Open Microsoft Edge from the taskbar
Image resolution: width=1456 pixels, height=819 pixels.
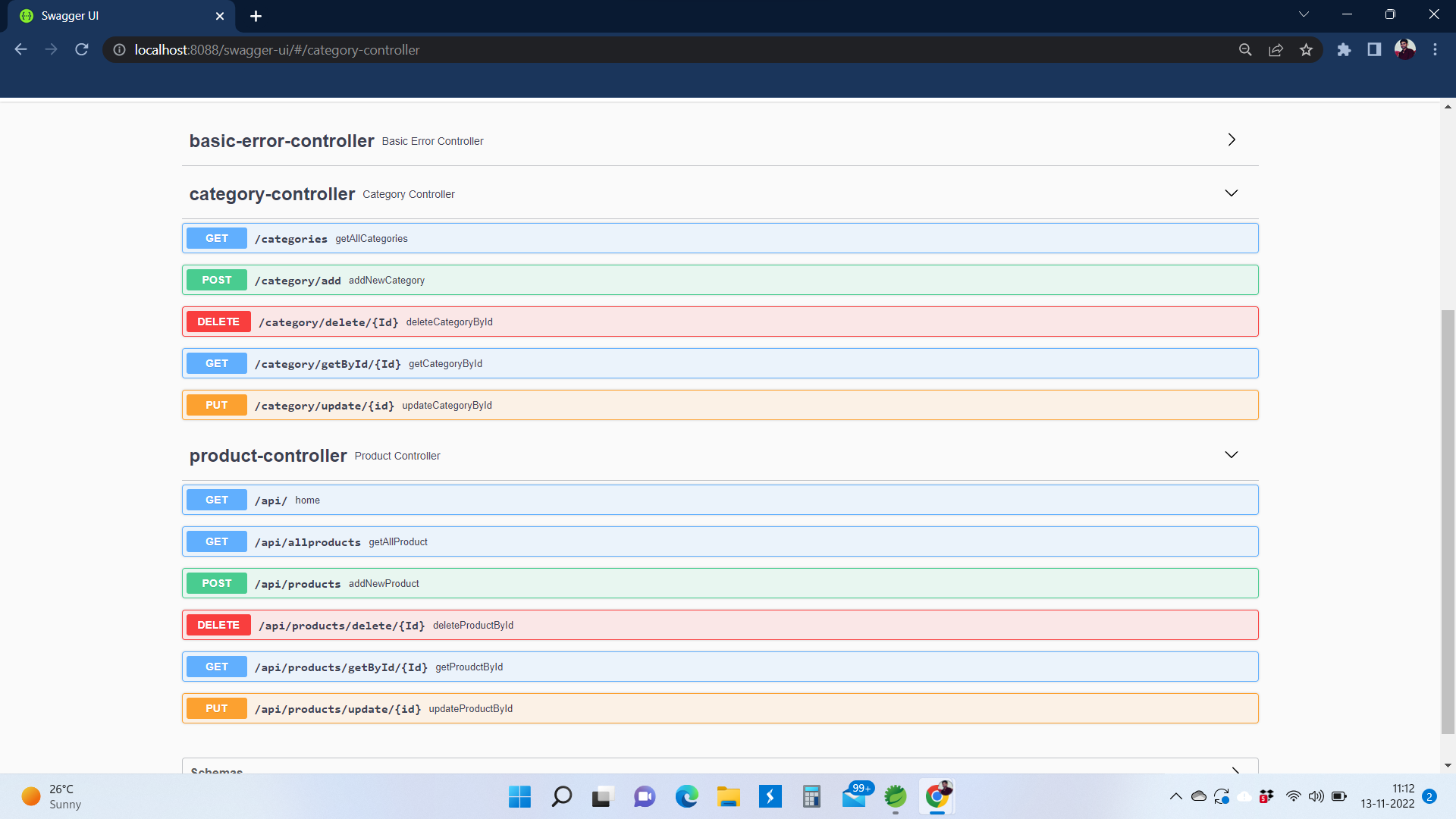tap(686, 796)
